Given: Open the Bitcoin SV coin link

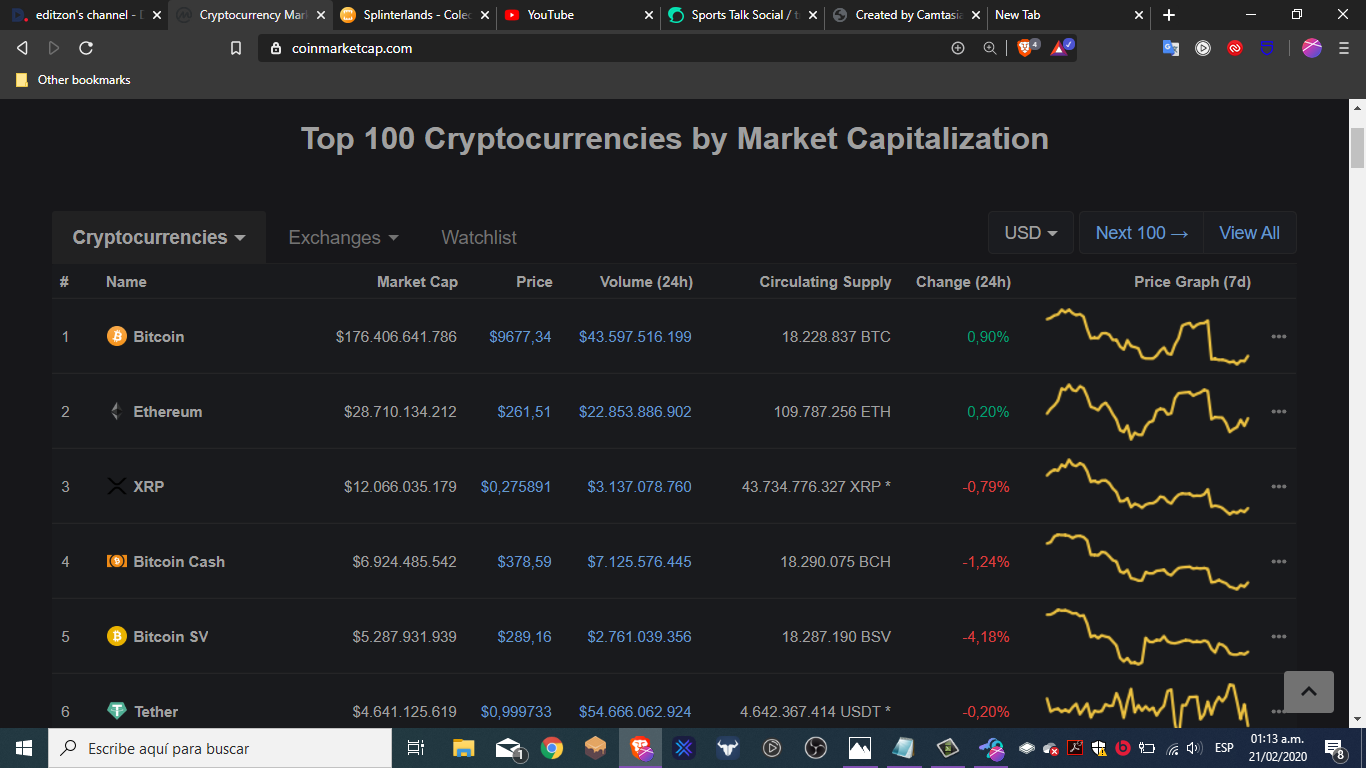Looking at the screenshot, I should (x=171, y=636).
